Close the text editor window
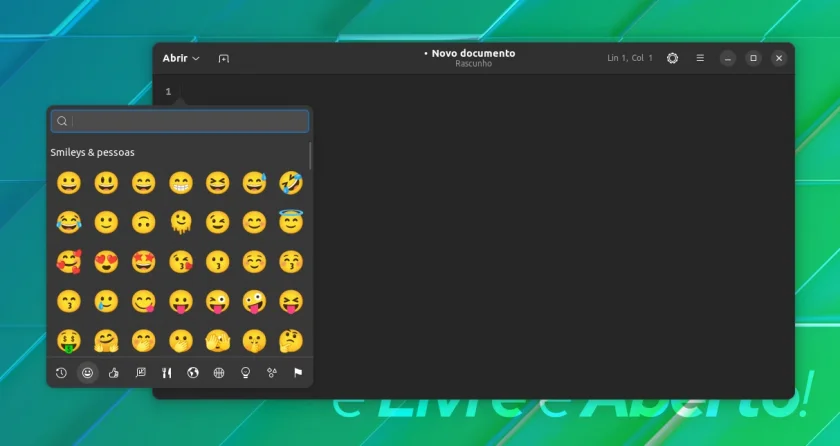 [779, 58]
